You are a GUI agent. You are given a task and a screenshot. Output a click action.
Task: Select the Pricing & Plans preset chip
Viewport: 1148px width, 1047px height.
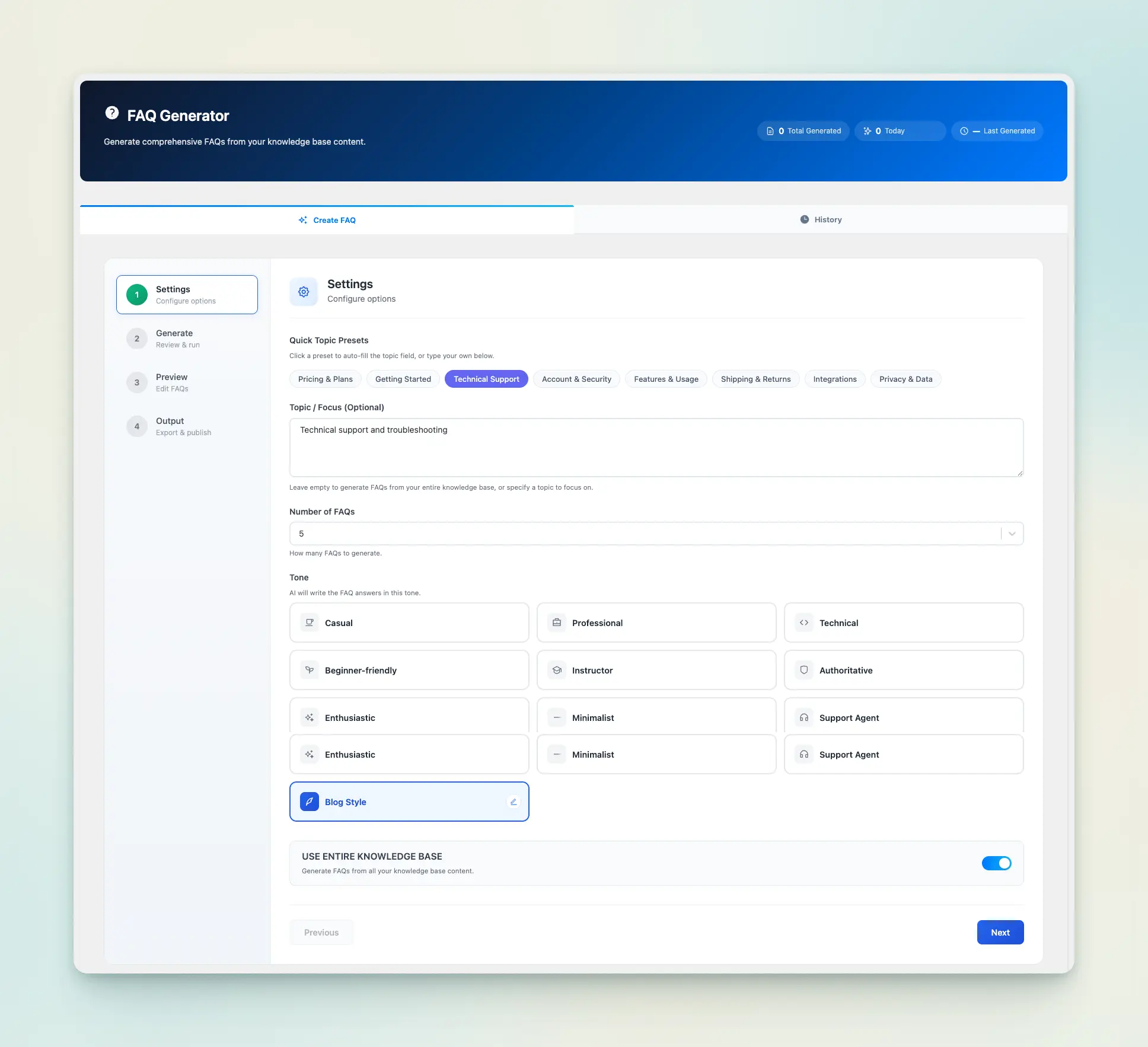[x=326, y=379]
